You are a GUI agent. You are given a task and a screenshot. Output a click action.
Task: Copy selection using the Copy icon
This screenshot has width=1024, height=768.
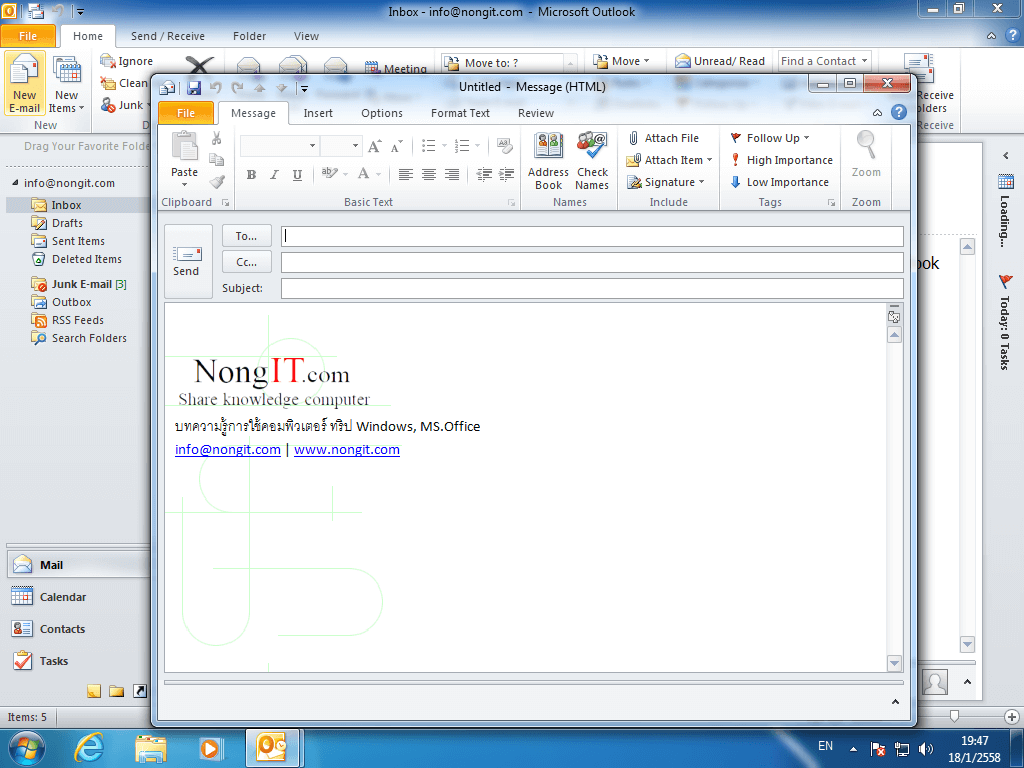tap(216, 160)
